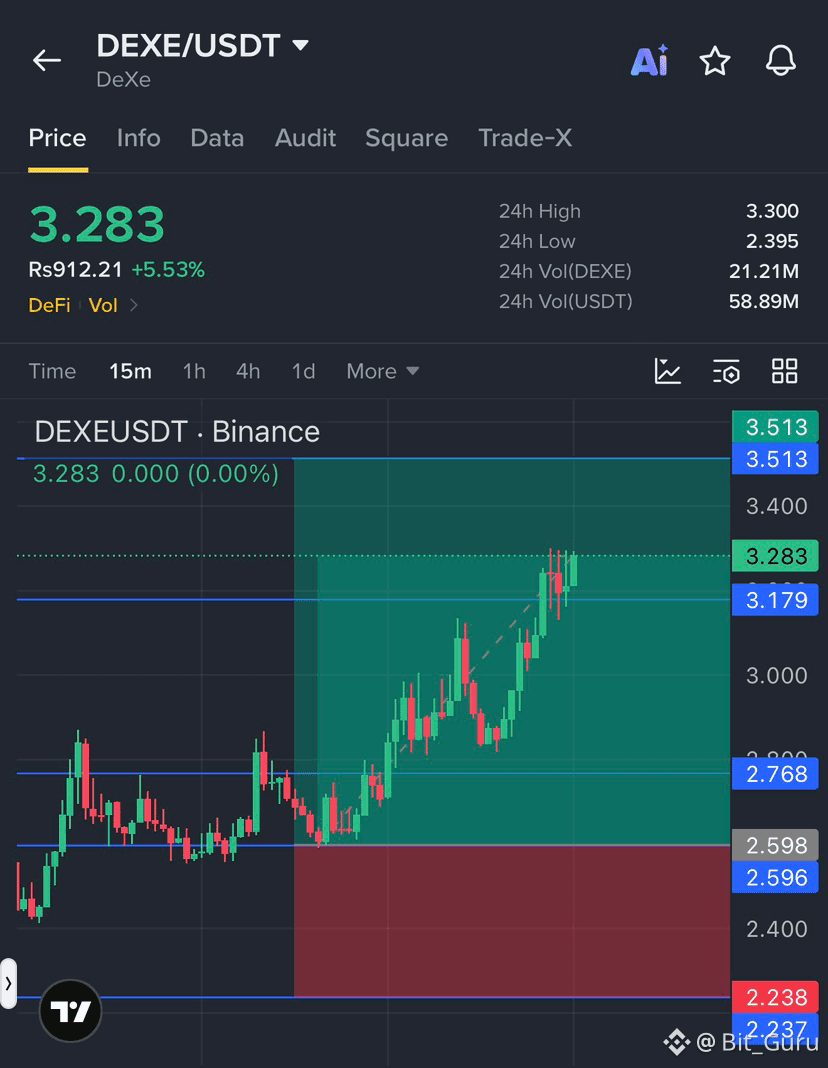This screenshot has width=828, height=1068.
Task: Click the 24h Vol(DEXE) value 21.21M
Action: coord(764,271)
